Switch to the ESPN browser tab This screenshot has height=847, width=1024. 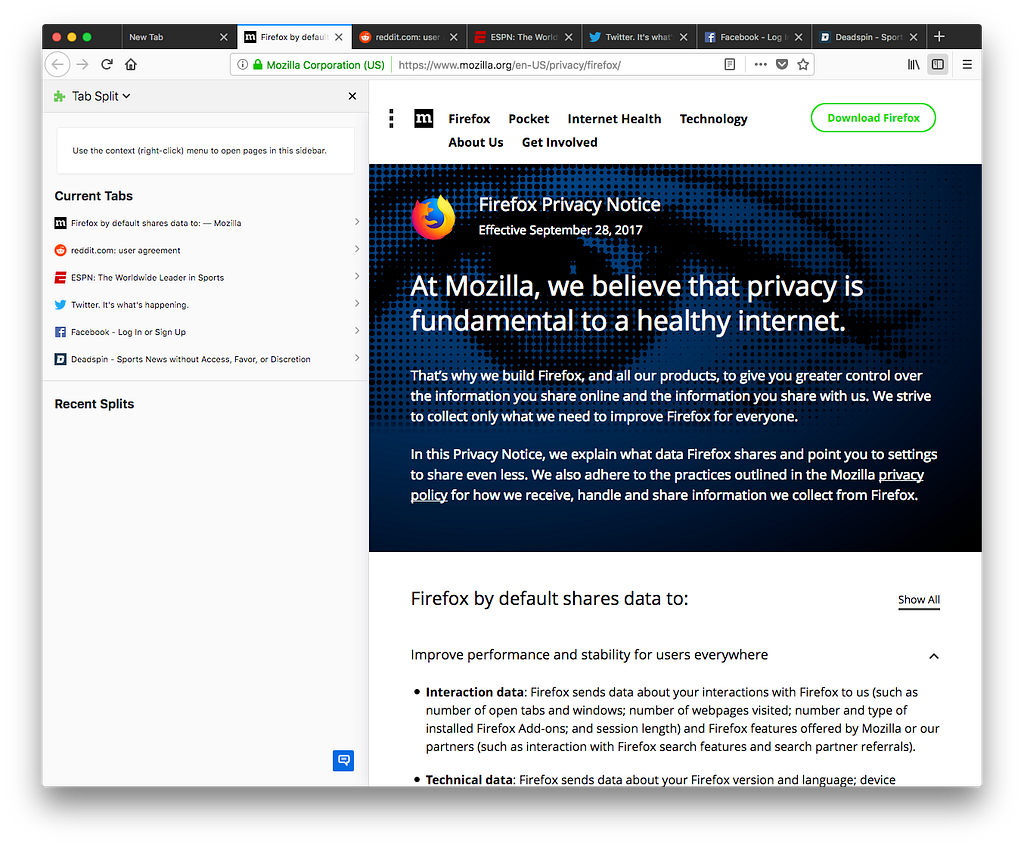coord(524,37)
